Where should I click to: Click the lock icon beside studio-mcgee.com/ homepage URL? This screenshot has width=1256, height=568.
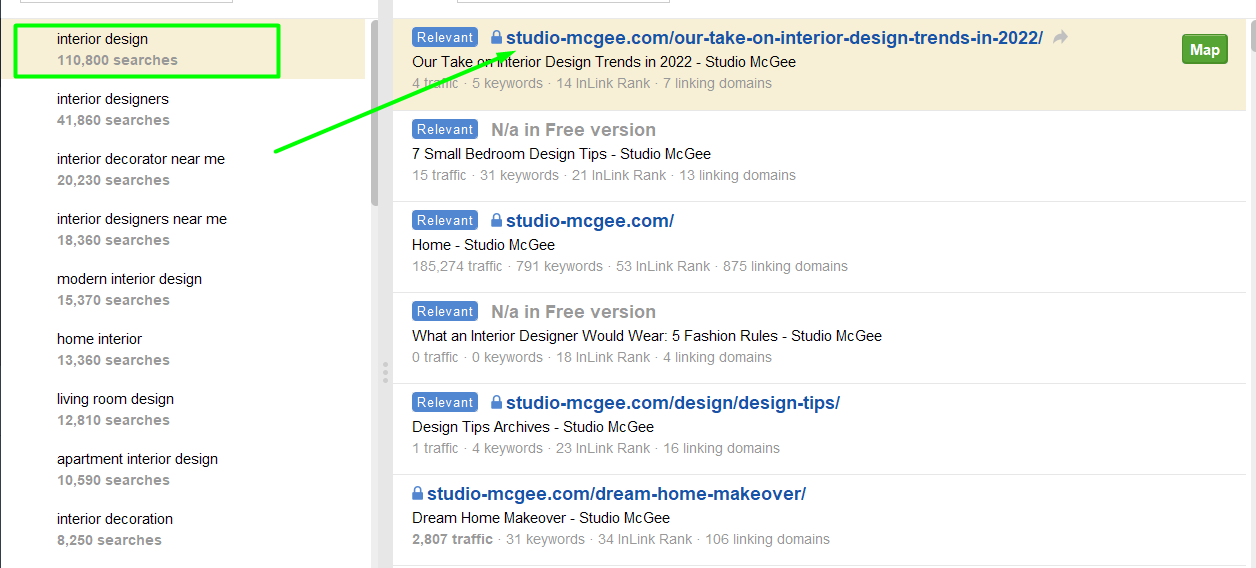(x=496, y=221)
